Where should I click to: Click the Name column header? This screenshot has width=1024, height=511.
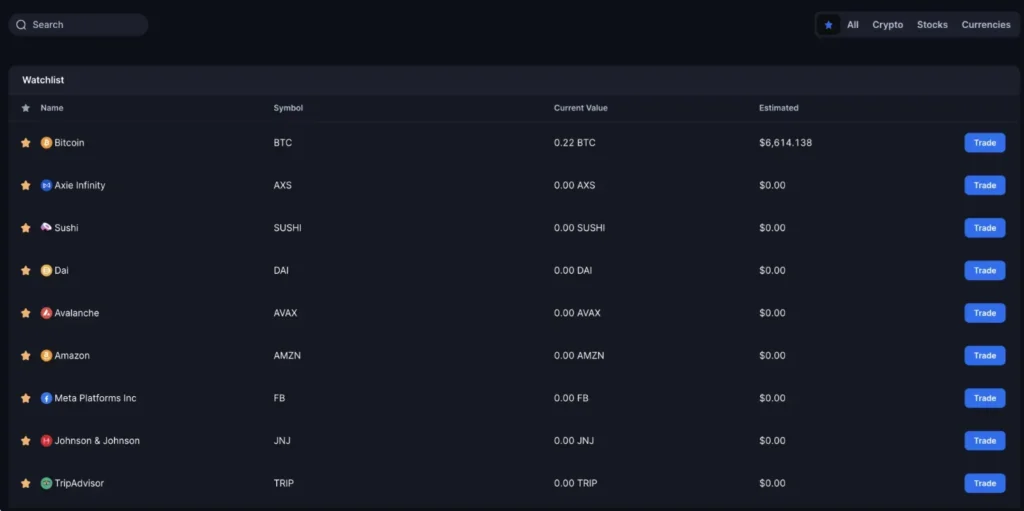(52, 108)
